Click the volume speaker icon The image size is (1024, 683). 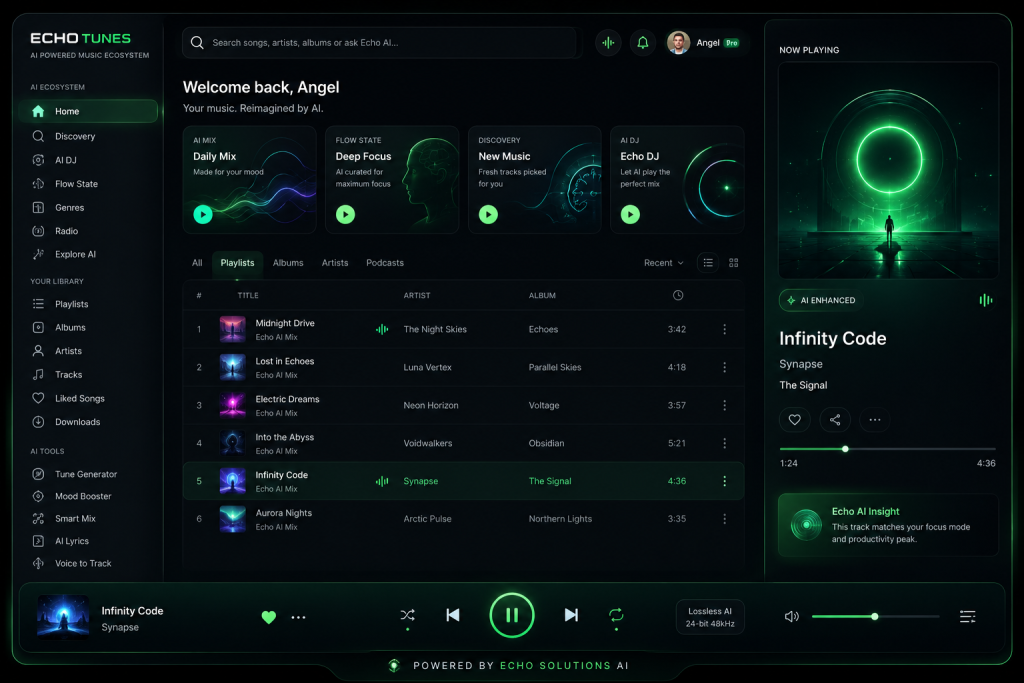pos(792,616)
